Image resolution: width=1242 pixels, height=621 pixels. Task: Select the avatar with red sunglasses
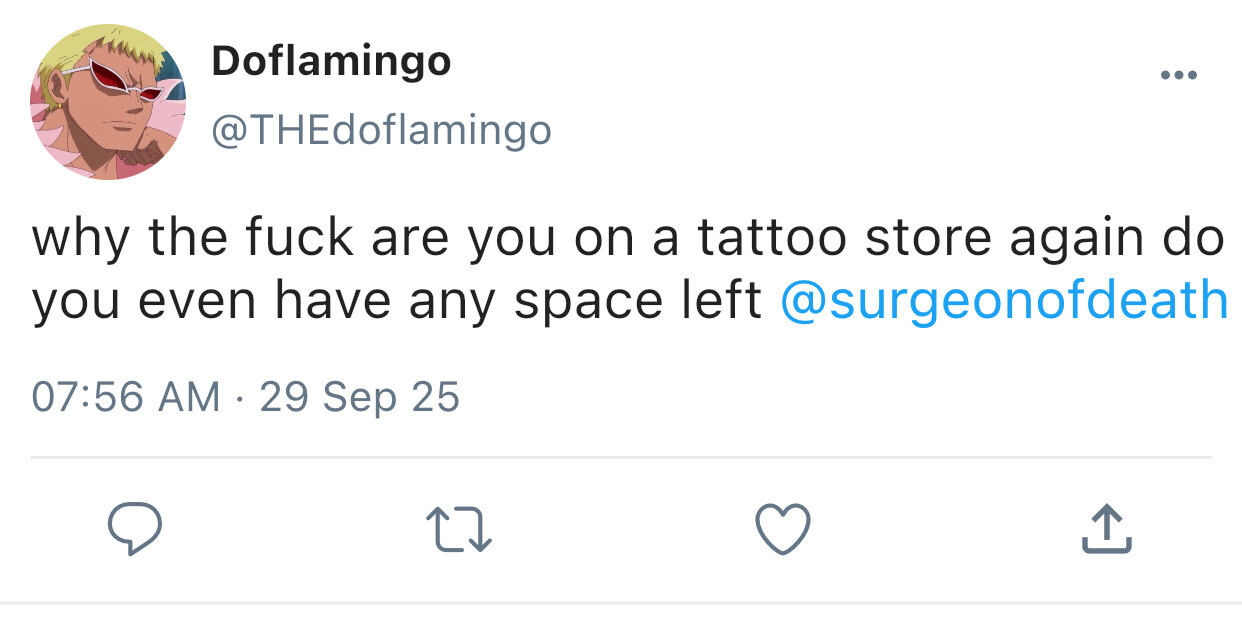tap(109, 101)
